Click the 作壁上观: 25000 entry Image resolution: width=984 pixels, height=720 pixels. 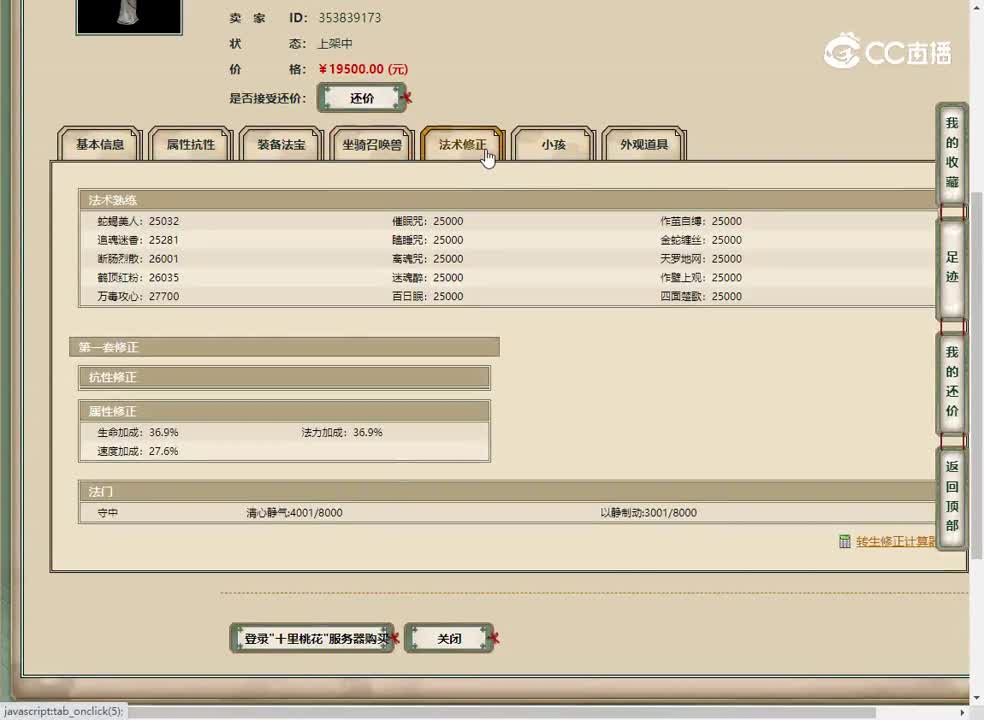(x=701, y=277)
